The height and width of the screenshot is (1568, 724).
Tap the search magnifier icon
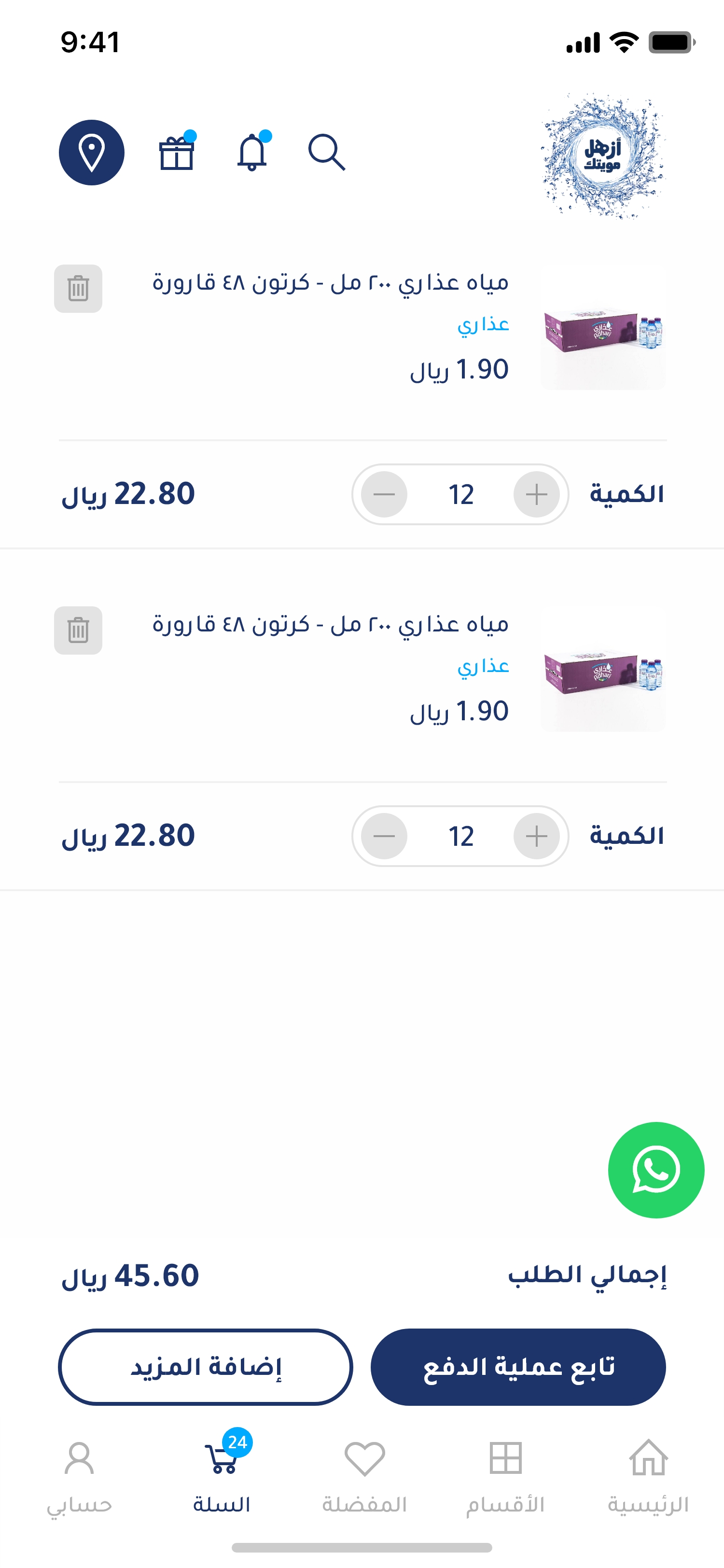[x=327, y=152]
